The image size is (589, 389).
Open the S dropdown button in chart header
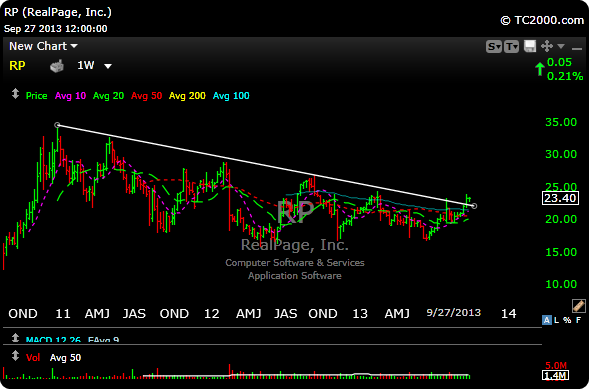[494, 47]
